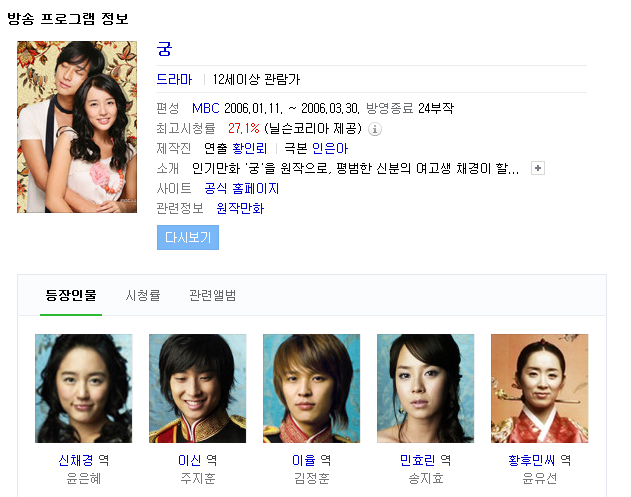631x497 pixels.
Task: Click the 신채경 character photo
Action: click(83, 388)
